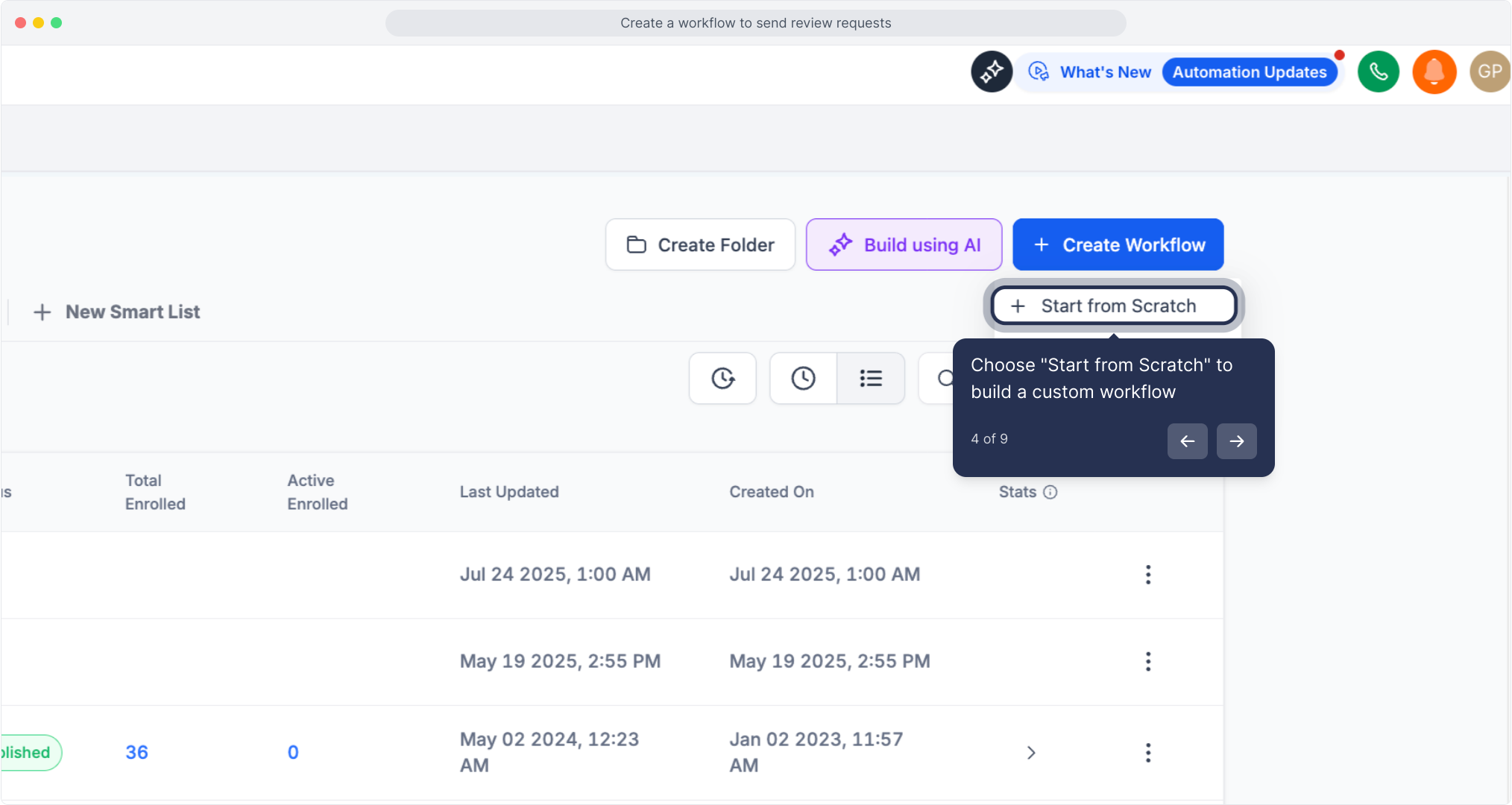The height and width of the screenshot is (805, 1512).
Task: Click the AI sparkle assistant icon
Action: point(991,72)
